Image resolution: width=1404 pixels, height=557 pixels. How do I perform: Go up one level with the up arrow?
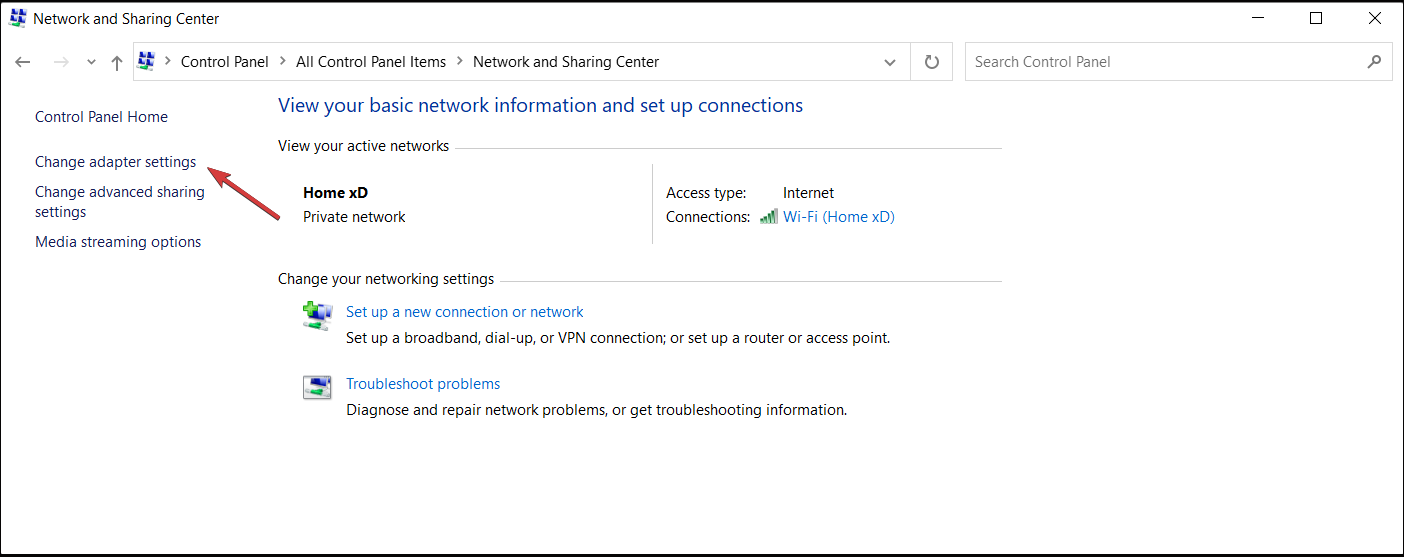pos(117,62)
